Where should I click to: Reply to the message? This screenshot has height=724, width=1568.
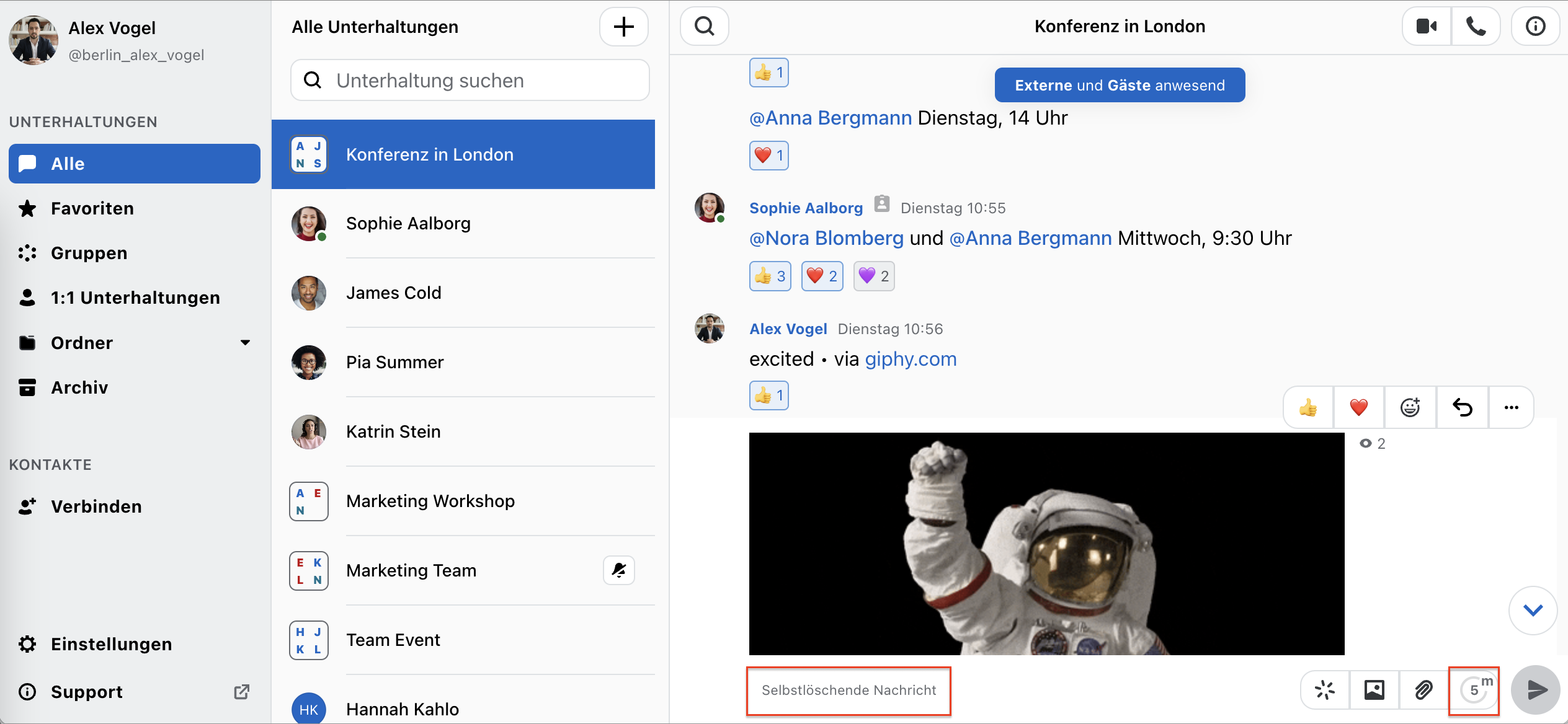pos(1462,407)
